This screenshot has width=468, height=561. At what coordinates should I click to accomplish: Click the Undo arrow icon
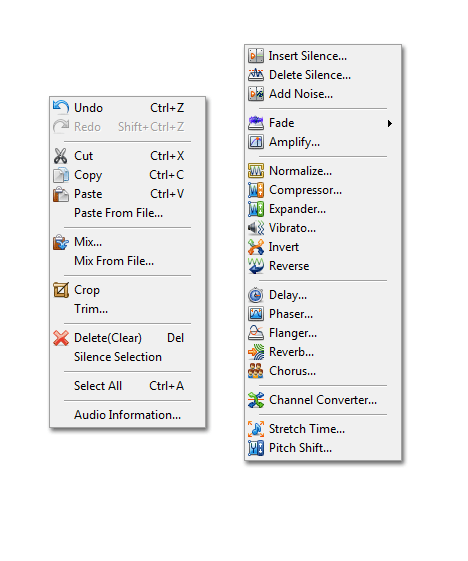click(61, 107)
